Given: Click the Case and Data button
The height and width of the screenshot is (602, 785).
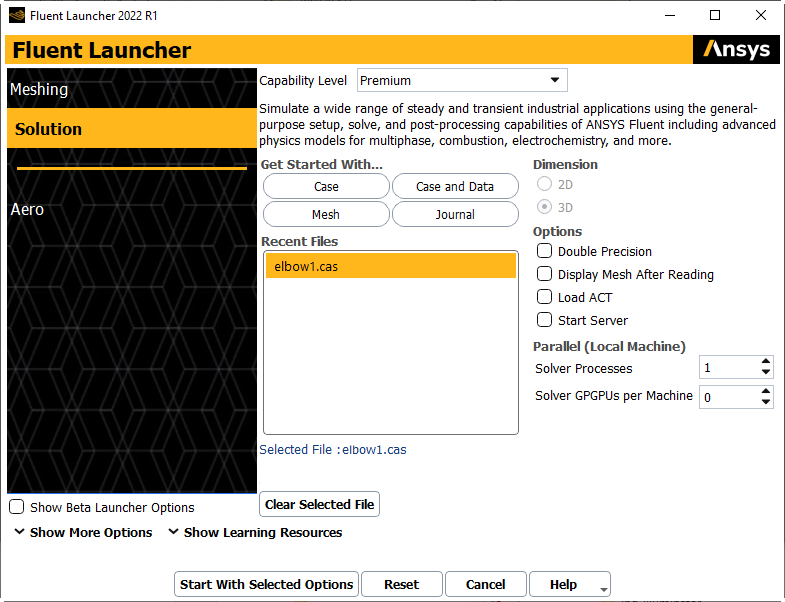Looking at the screenshot, I should (455, 186).
